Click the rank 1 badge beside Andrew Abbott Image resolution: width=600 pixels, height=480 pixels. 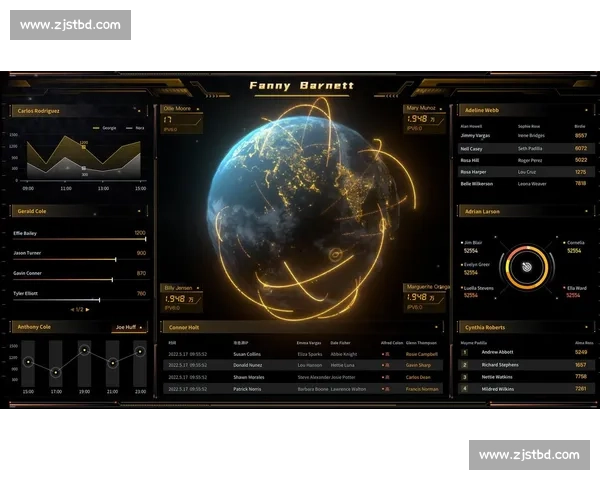(x=464, y=353)
